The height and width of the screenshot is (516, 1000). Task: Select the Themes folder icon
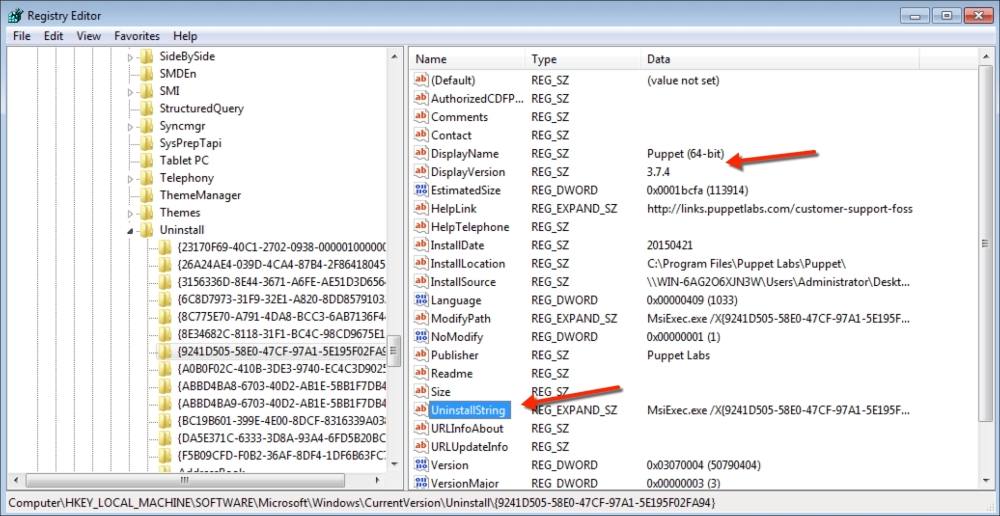[146, 213]
